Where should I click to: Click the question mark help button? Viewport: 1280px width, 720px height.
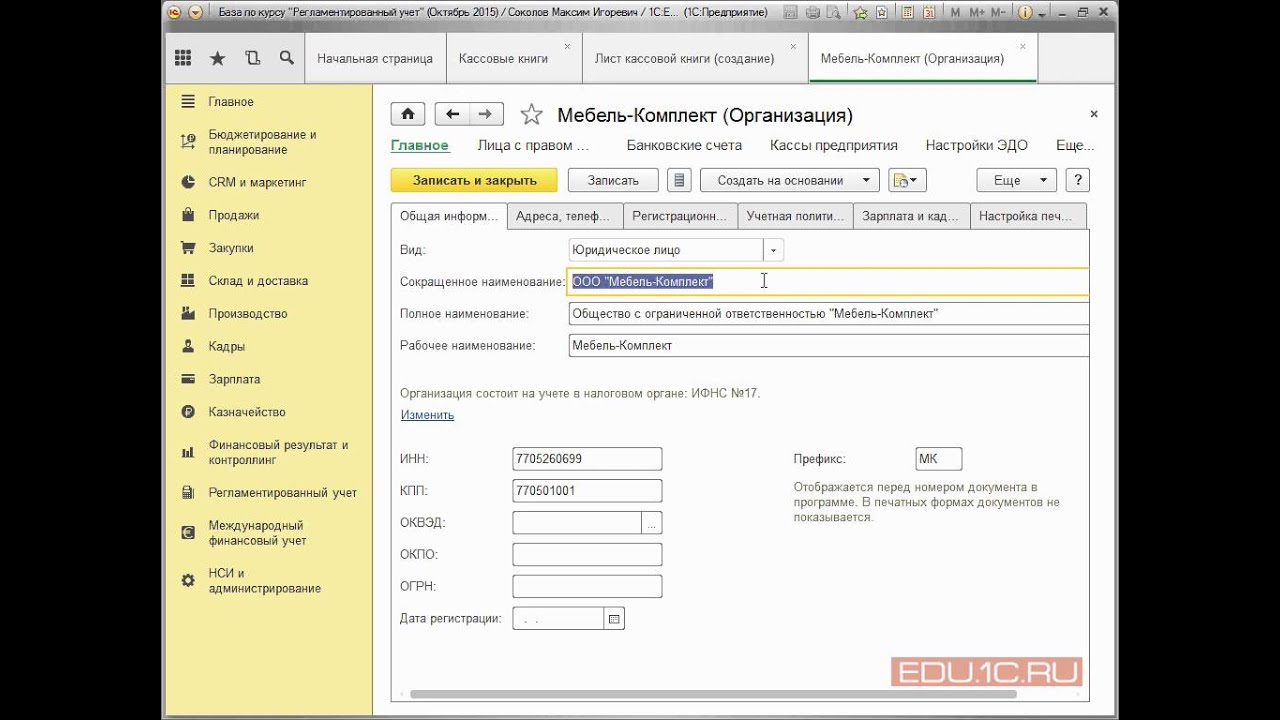tap(1078, 180)
